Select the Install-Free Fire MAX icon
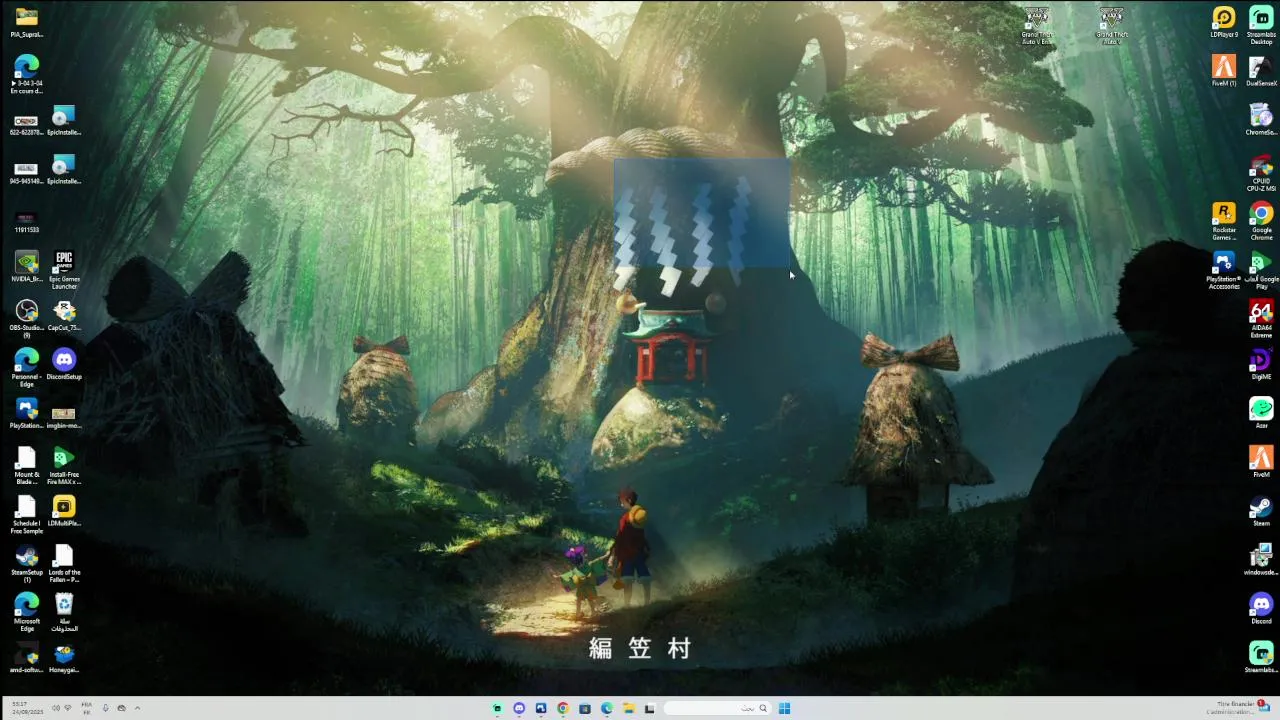 coord(64,466)
